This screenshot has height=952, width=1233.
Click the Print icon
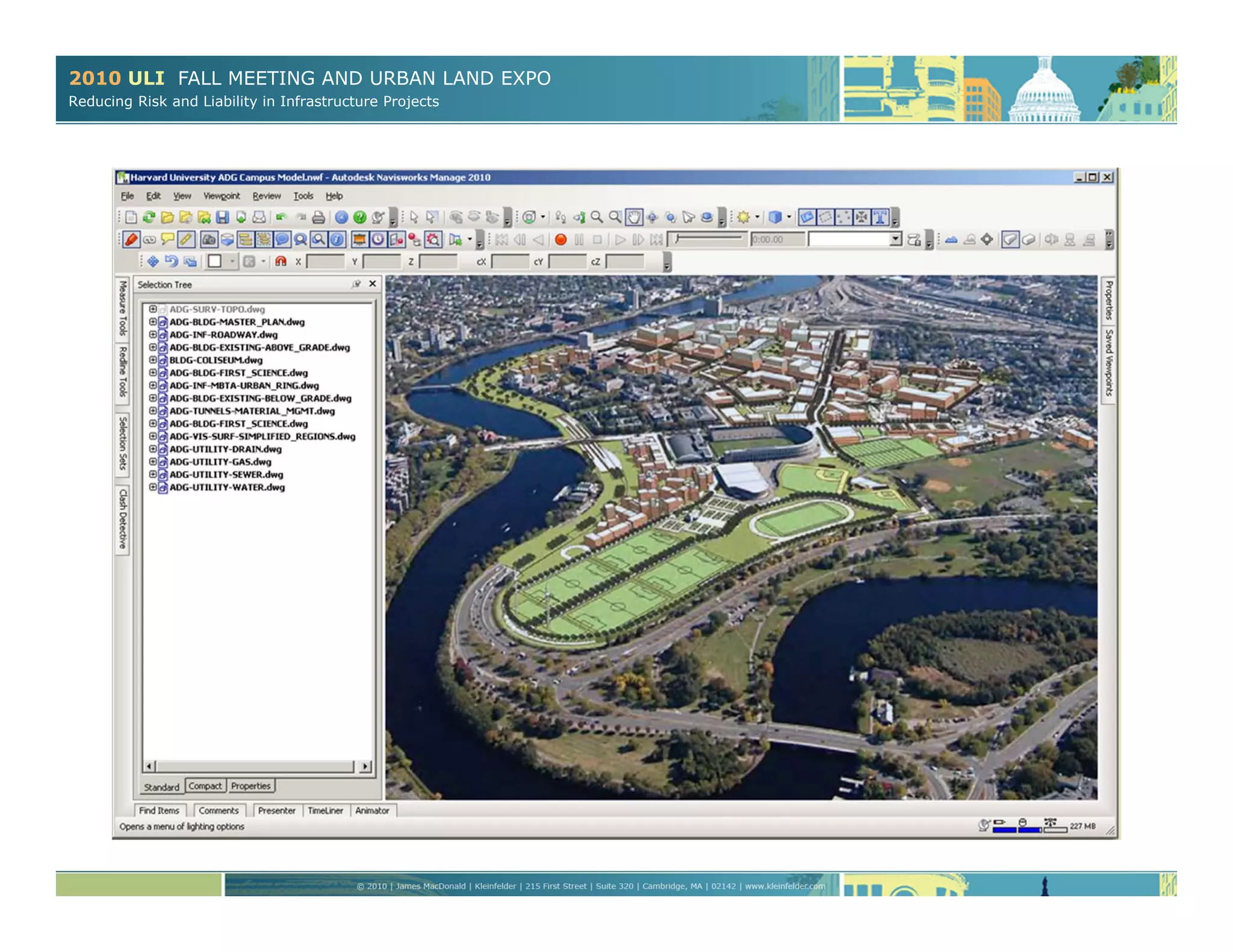pyautogui.click(x=318, y=217)
